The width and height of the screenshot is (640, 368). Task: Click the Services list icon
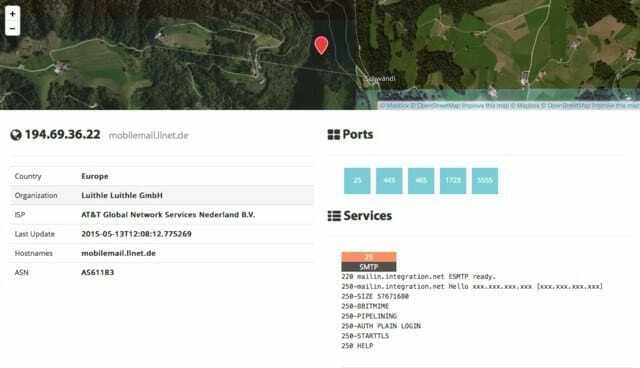[x=334, y=216]
